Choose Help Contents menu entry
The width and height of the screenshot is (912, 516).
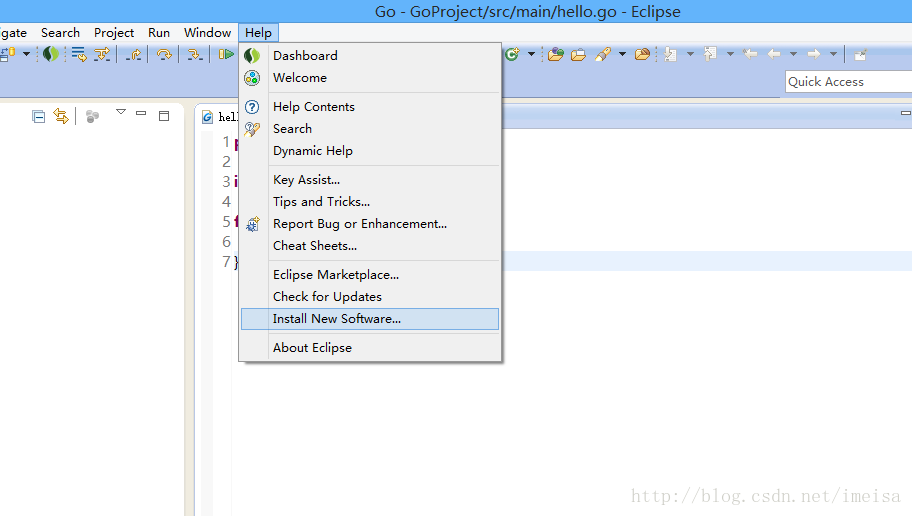pyautogui.click(x=370, y=107)
